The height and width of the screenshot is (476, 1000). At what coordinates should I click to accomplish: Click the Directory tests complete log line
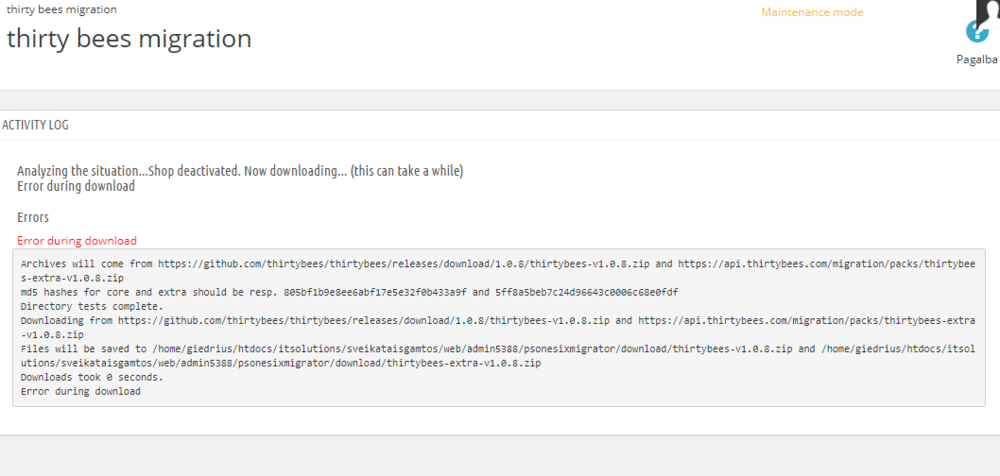click(91, 306)
